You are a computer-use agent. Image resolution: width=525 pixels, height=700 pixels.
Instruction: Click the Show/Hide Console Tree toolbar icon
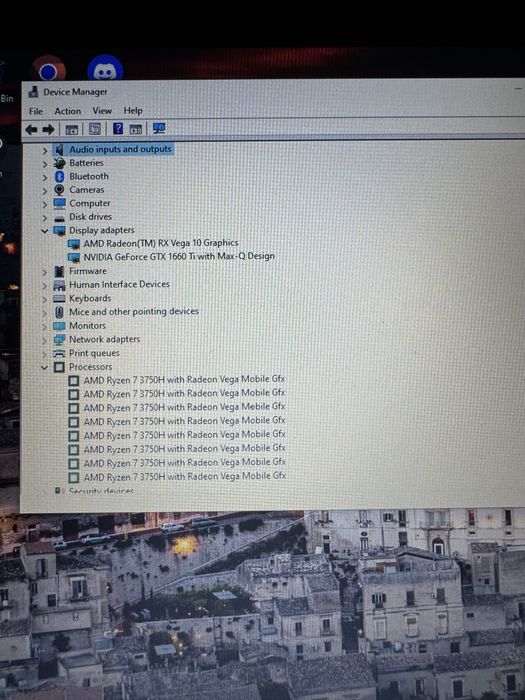71,129
